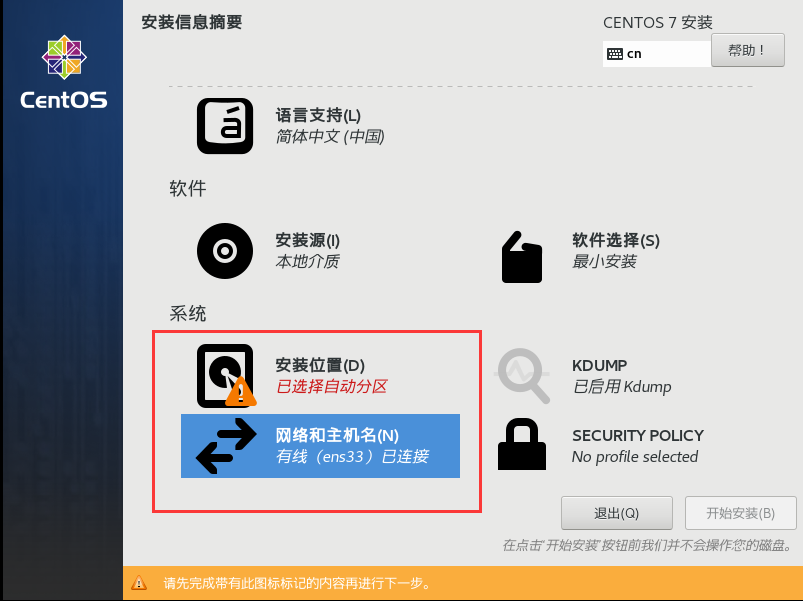Screen dimensions: 803x601
Task: Click the CentOS logo in sidebar
Action: (x=64, y=72)
